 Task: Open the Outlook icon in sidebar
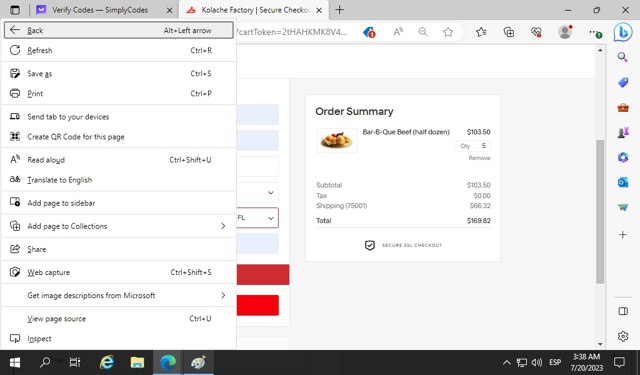pyautogui.click(x=622, y=182)
